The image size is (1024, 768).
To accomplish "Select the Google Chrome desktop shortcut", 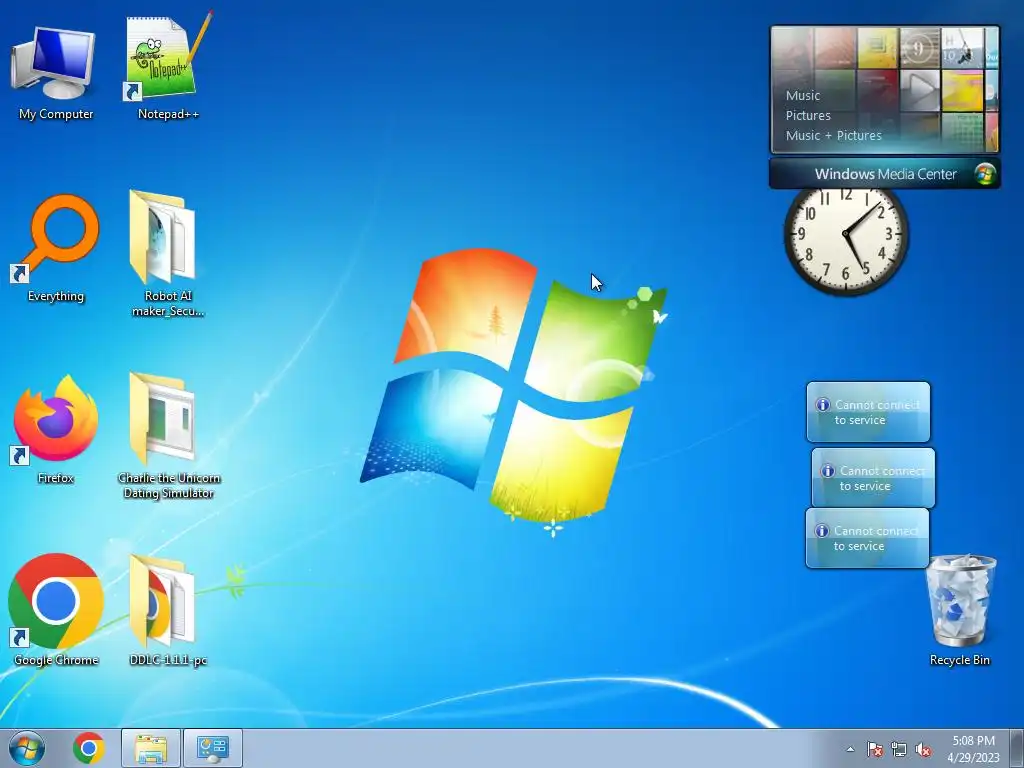I will click(56, 610).
